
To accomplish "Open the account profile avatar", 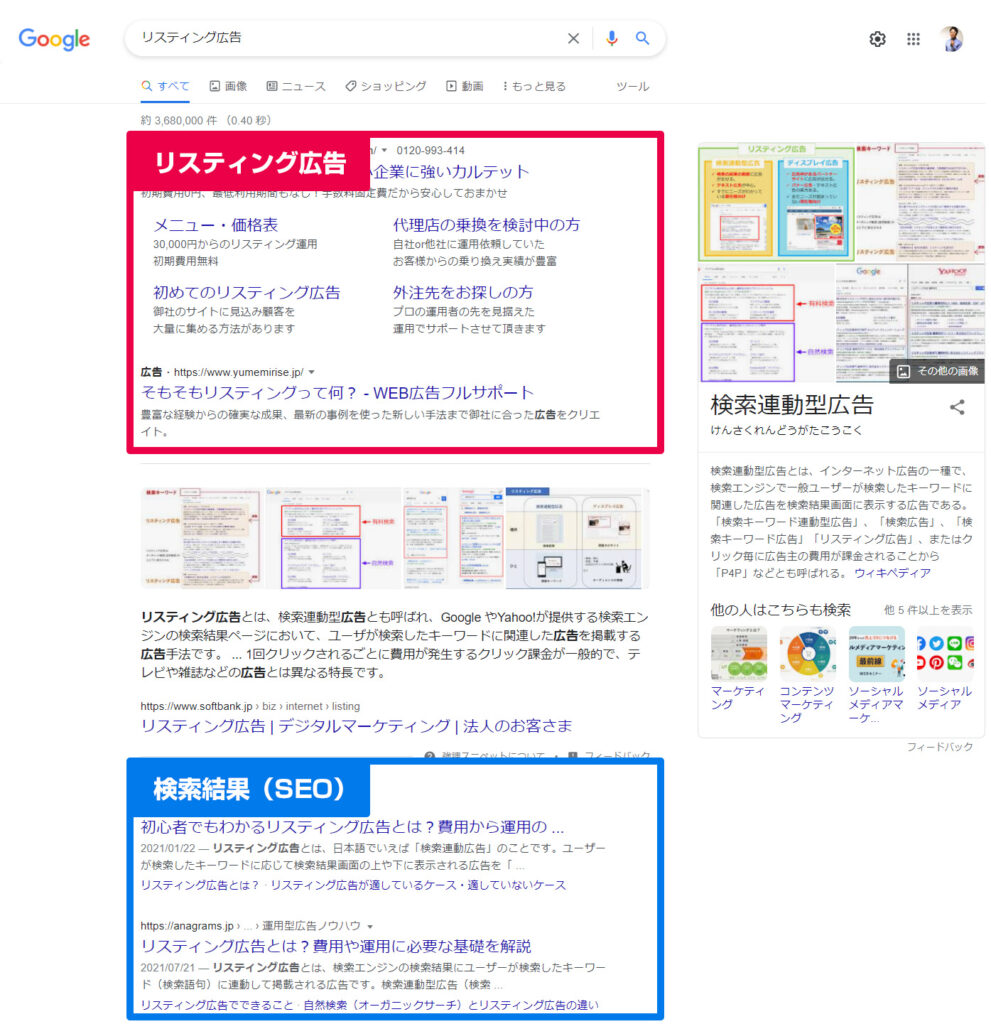I will (952, 39).
